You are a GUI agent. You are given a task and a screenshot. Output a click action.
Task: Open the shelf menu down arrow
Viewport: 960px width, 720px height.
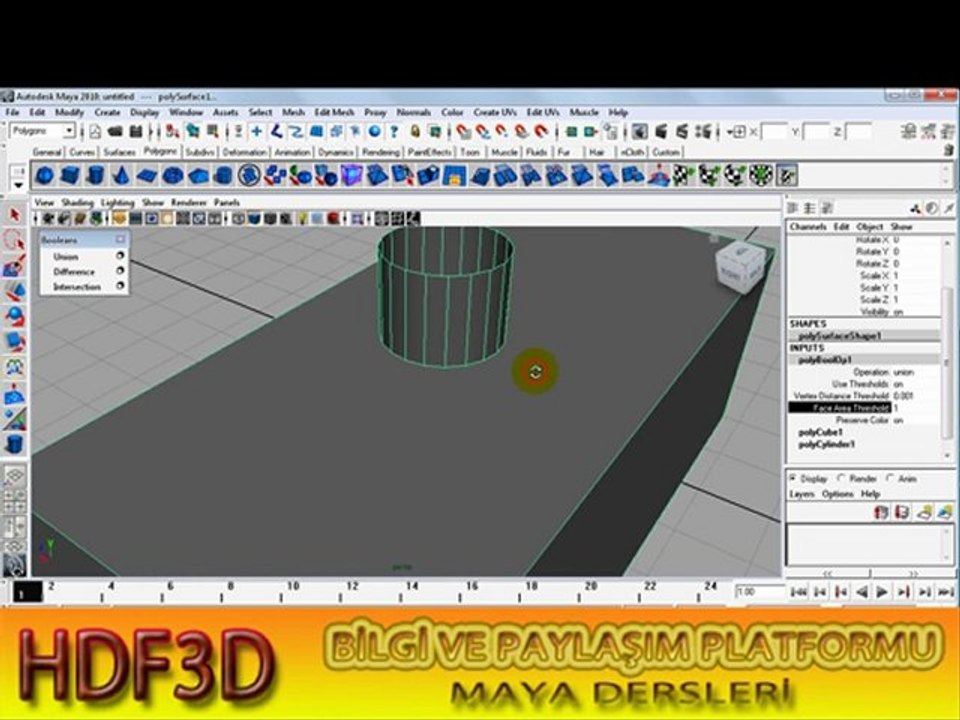point(18,185)
